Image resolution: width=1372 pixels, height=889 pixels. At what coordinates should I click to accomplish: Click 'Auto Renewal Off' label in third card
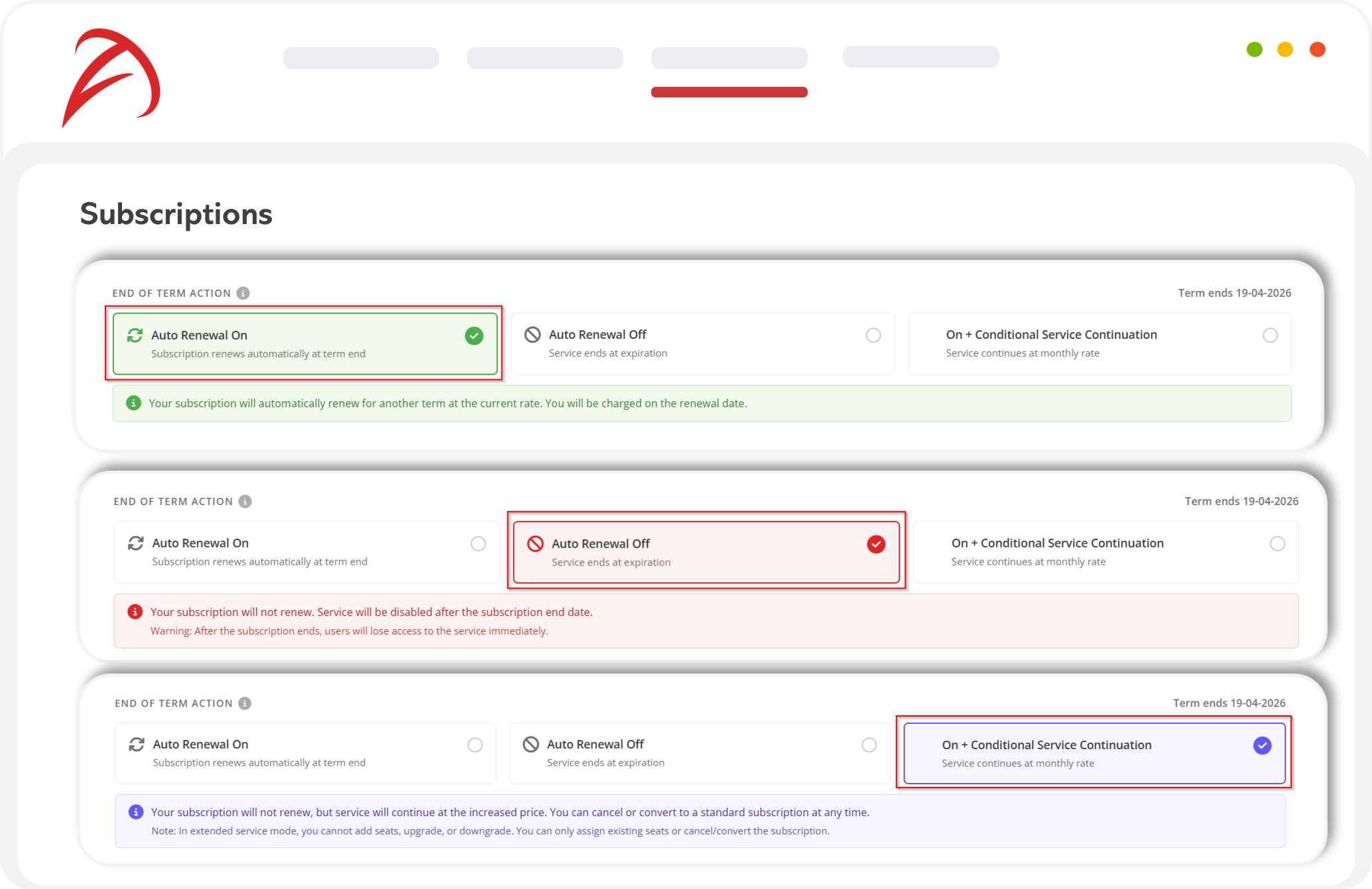tap(595, 744)
